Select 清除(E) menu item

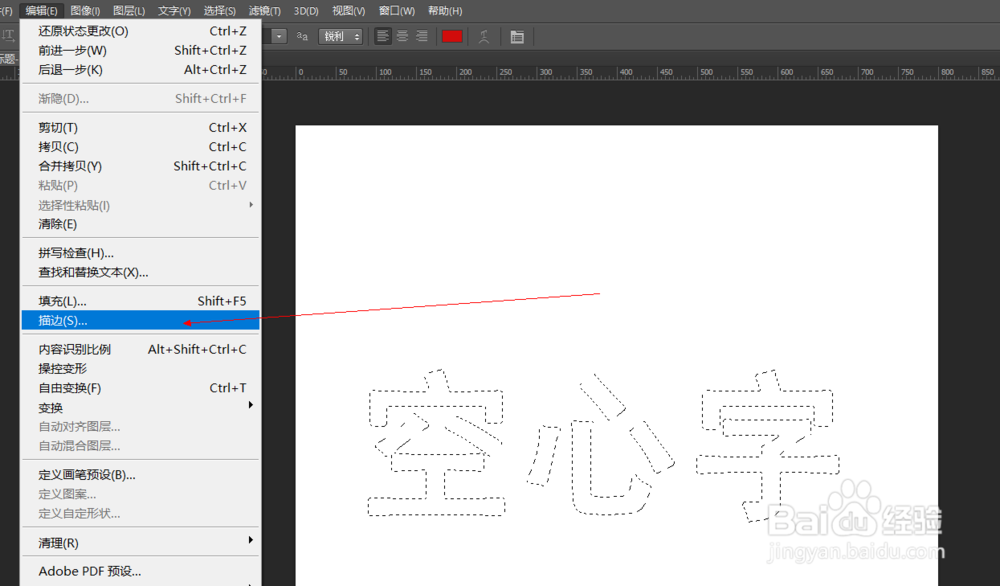pyautogui.click(x=140, y=224)
